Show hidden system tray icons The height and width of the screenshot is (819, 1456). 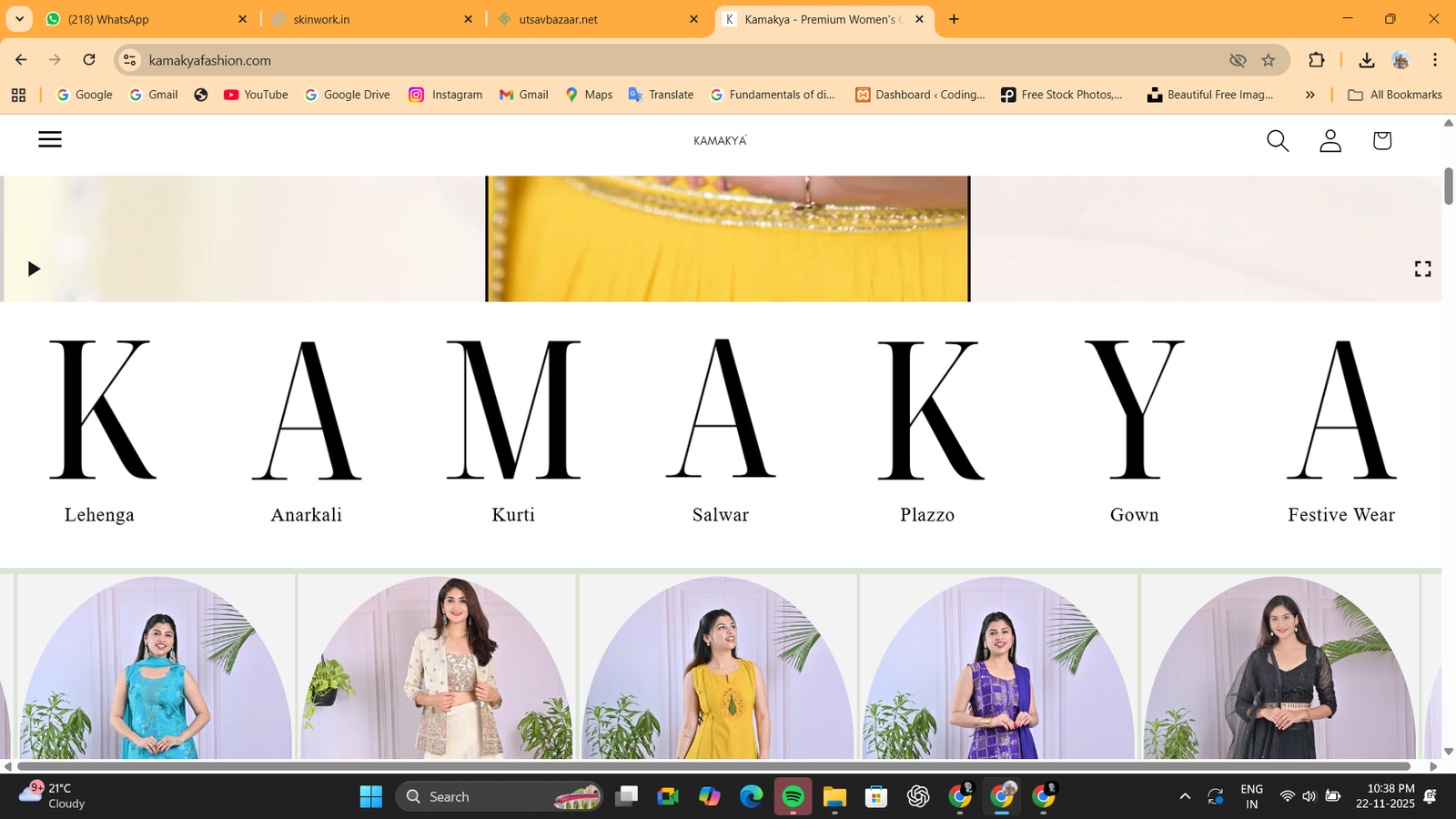1185,797
